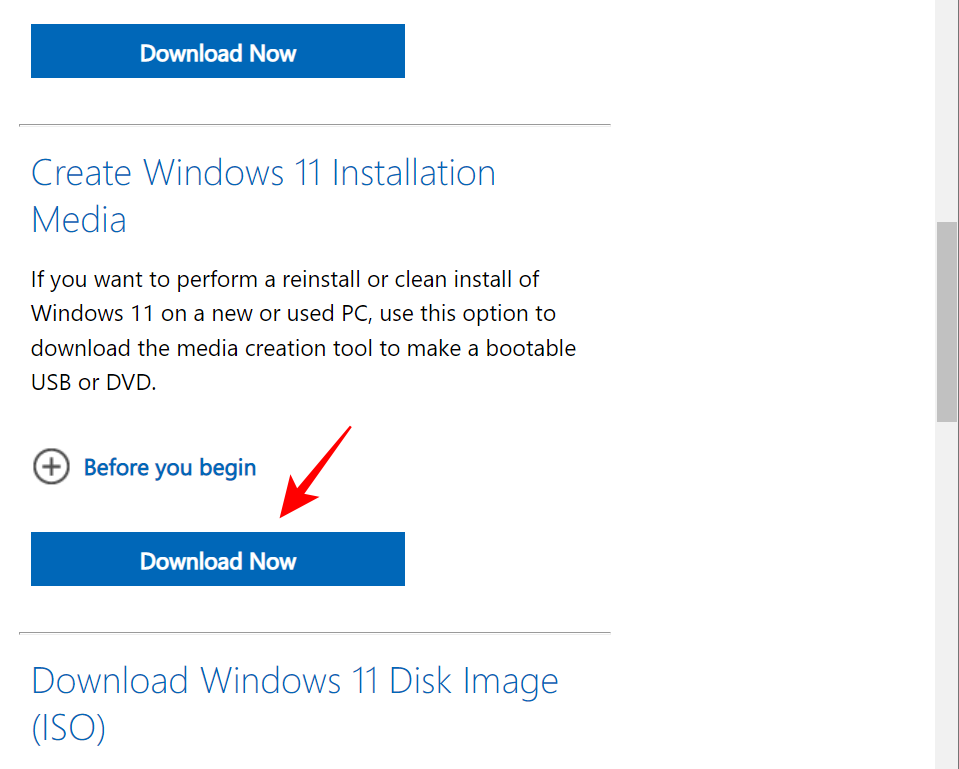Click the scrollbar thumb on the right

click(947, 300)
